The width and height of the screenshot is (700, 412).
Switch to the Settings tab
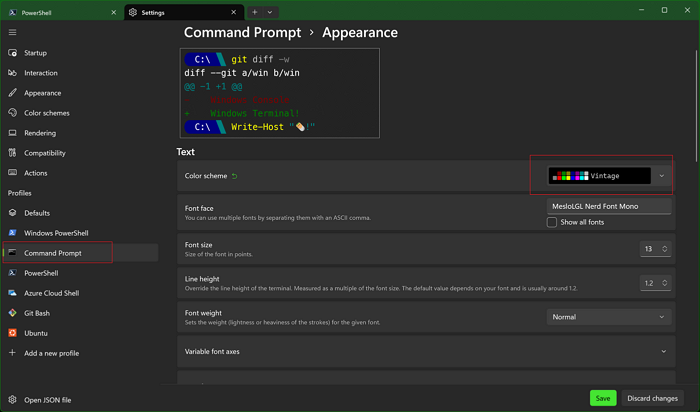tap(183, 12)
